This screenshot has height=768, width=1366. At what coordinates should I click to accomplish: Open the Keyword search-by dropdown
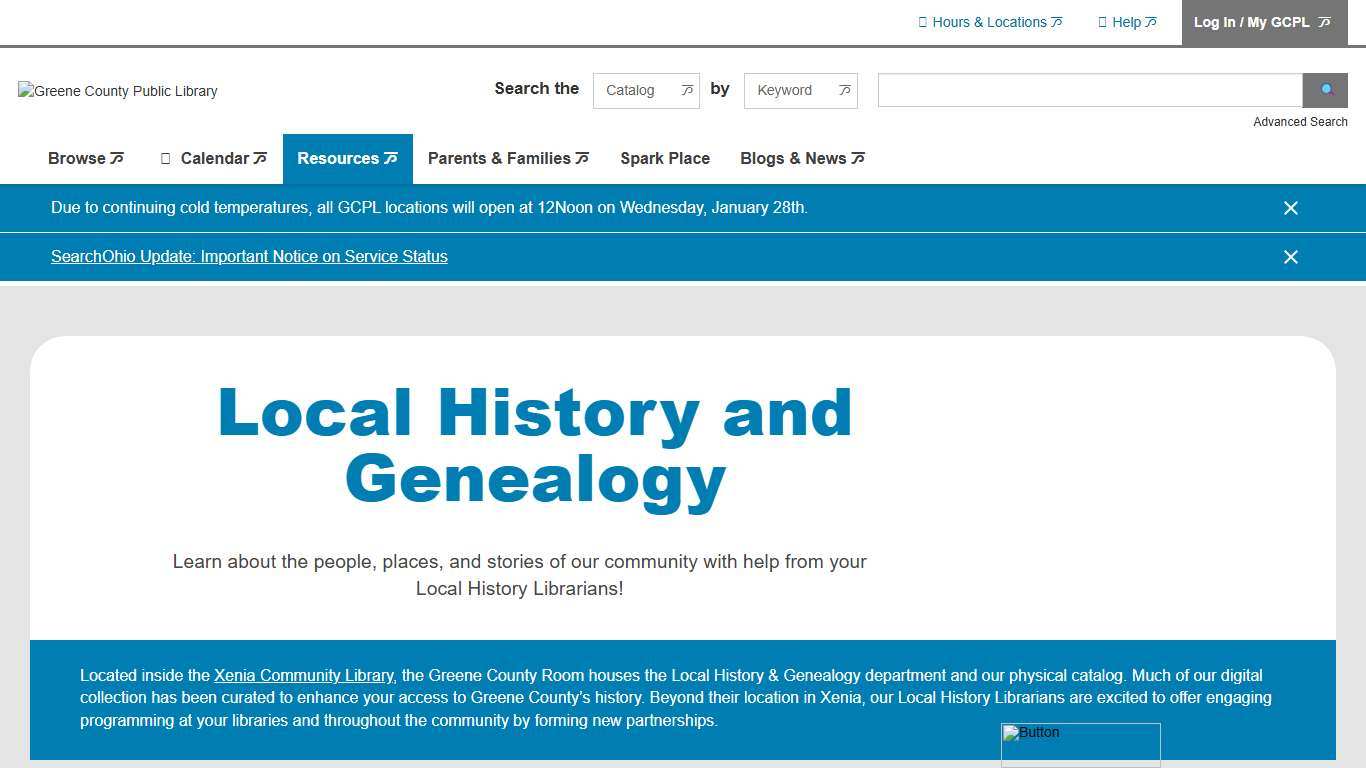pyautogui.click(x=800, y=90)
